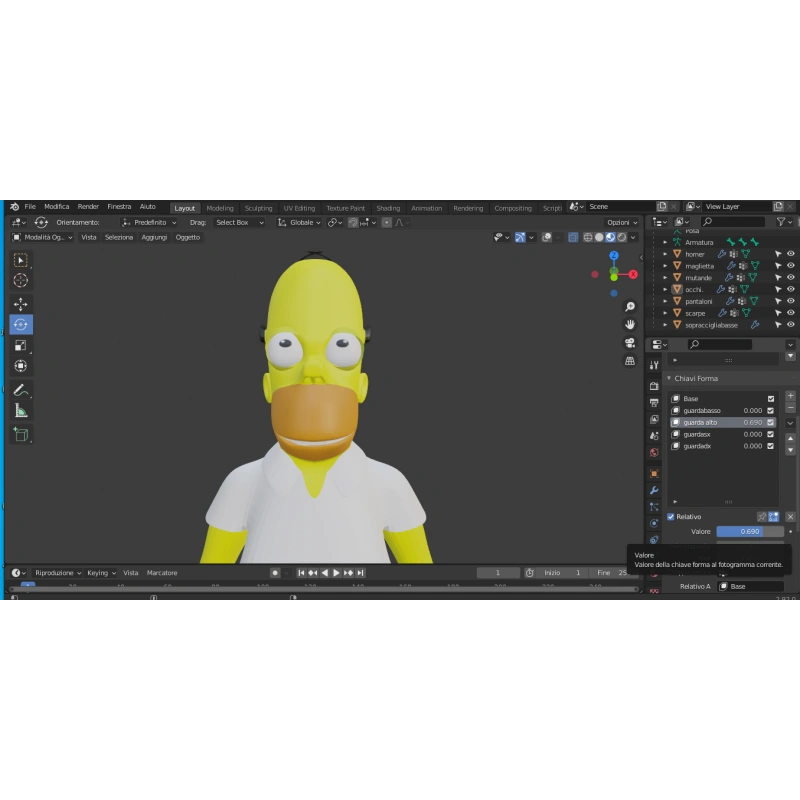Open the World properties tab

[654, 453]
